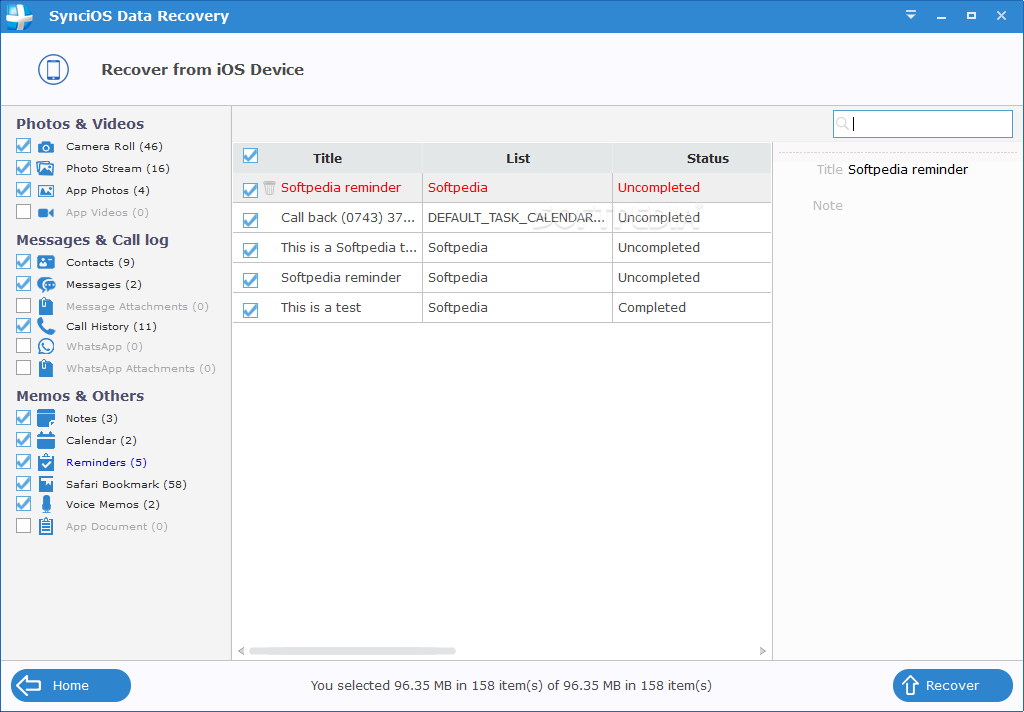
Task: Click the iOS device phone icon
Action: tap(54, 69)
